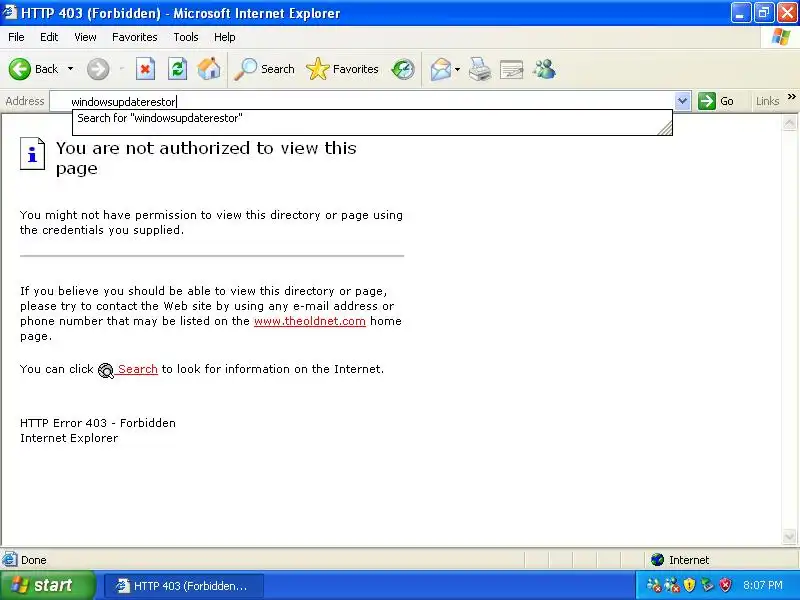Click the Mail envelope icon
Screen dimensions: 800x600
(441, 69)
